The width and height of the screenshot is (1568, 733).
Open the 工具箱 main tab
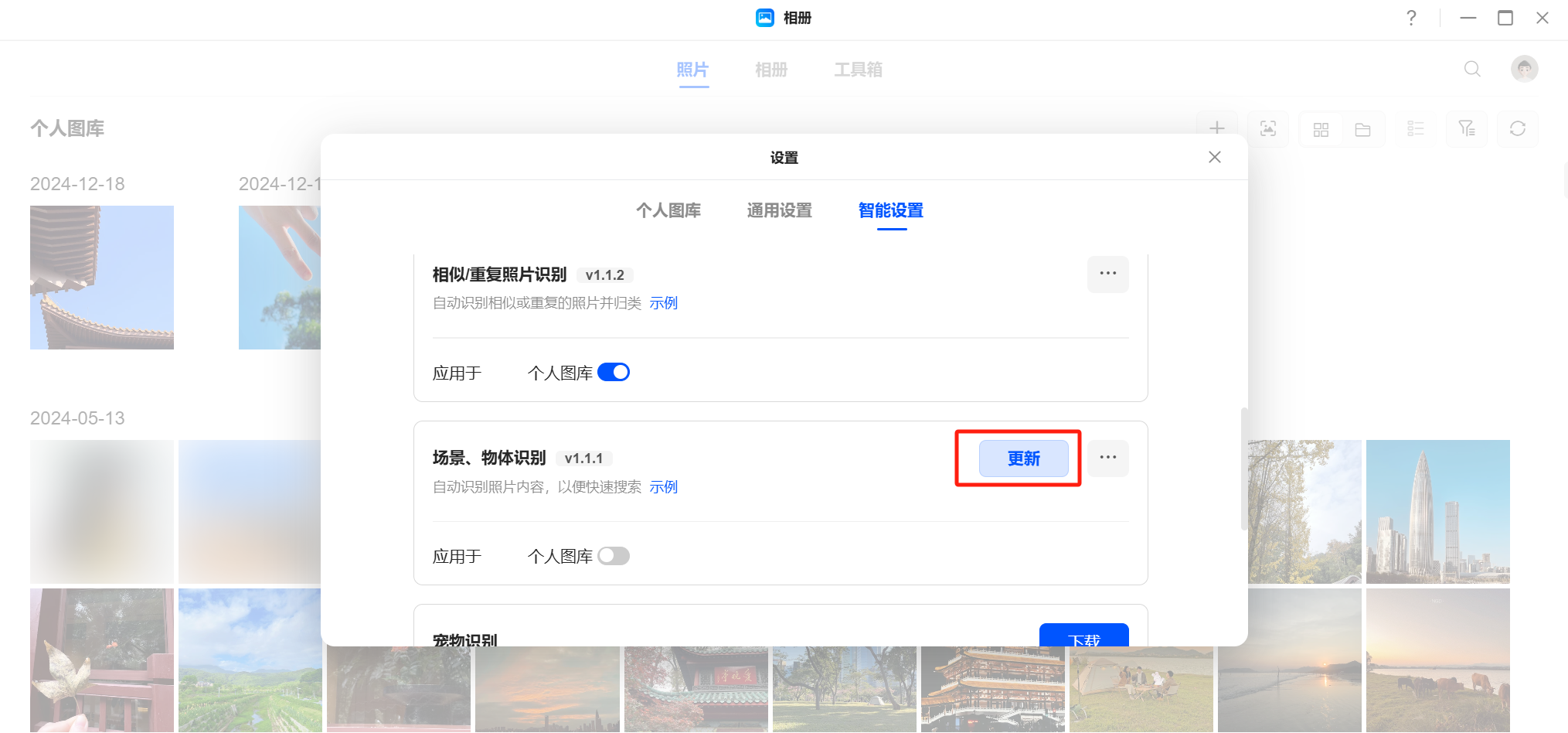859,70
